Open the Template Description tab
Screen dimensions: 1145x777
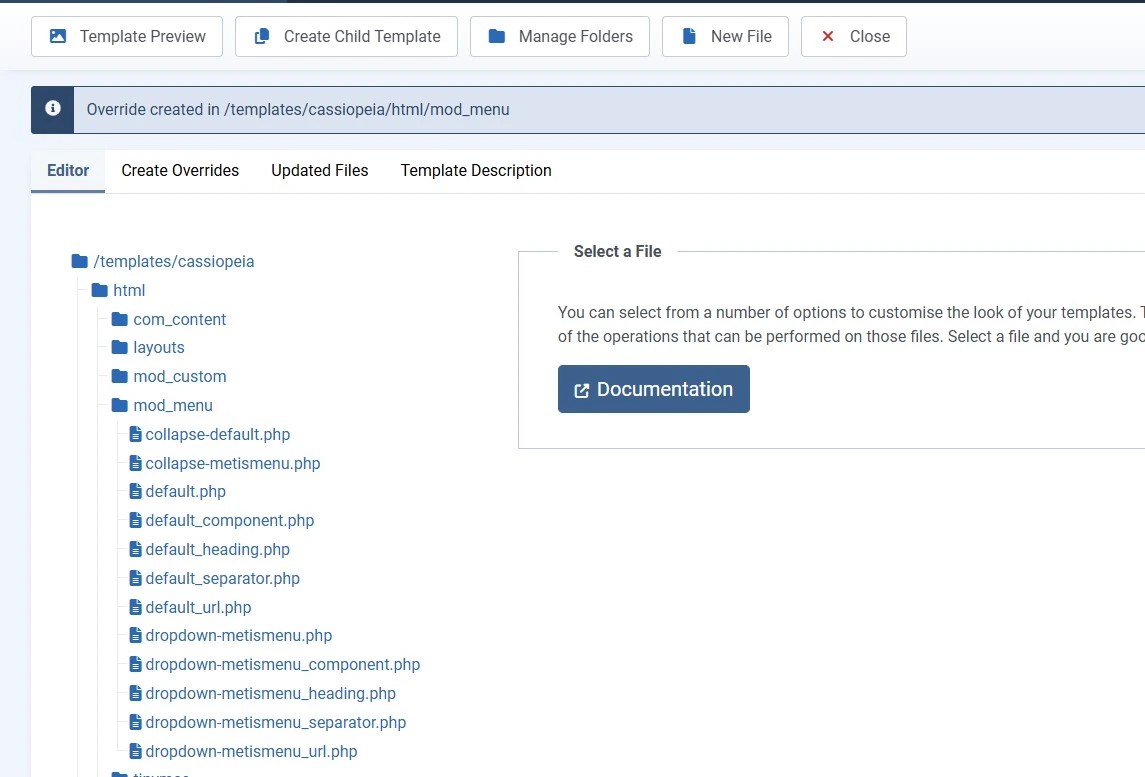[x=476, y=171]
